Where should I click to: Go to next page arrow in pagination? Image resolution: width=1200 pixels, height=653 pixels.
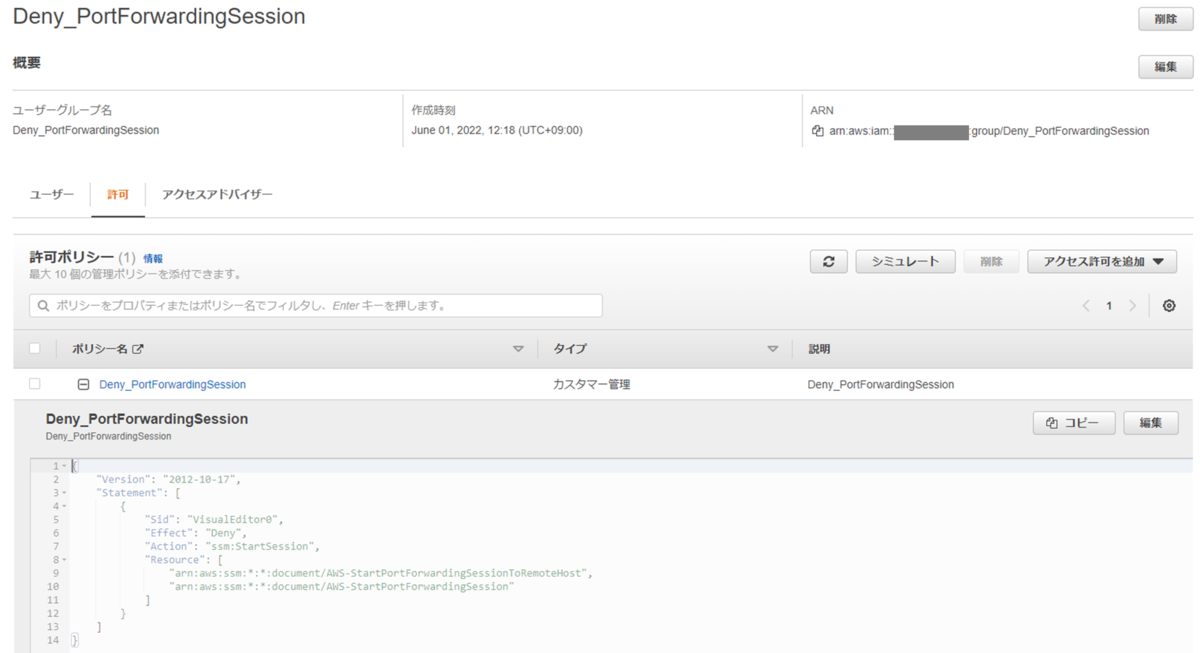(1132, 306)
